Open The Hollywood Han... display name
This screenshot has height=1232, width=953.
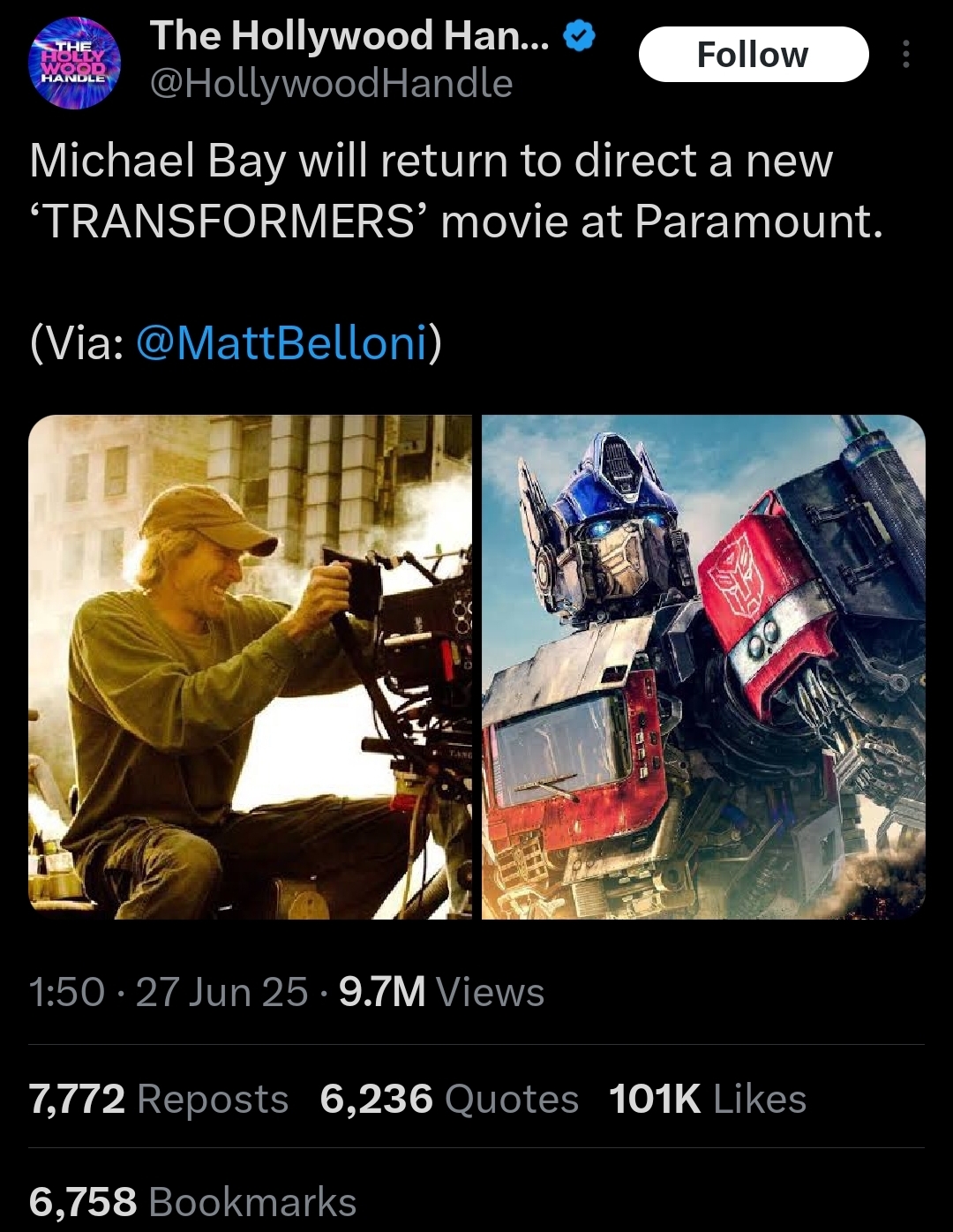349,36
